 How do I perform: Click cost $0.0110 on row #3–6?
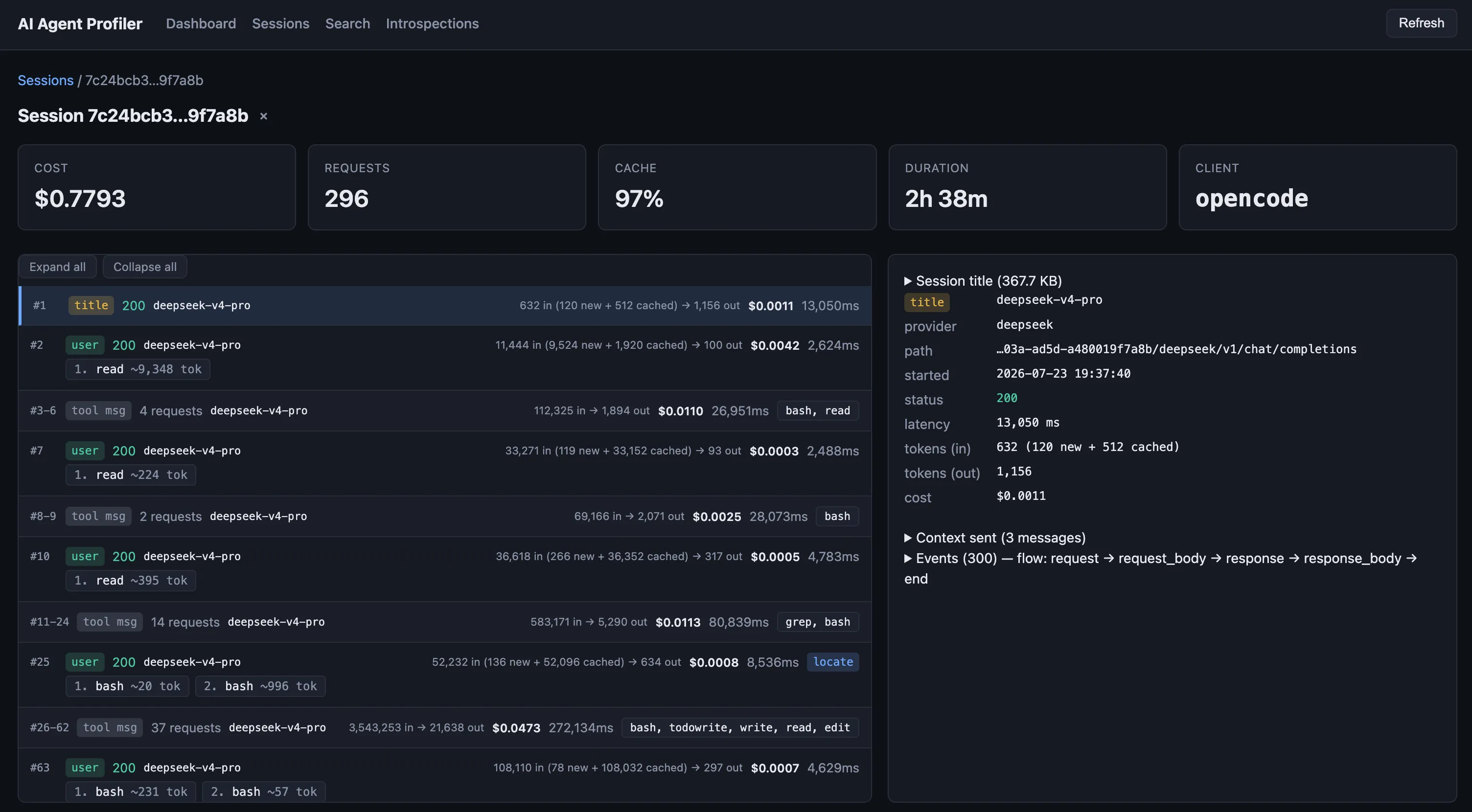click(680, 410)
